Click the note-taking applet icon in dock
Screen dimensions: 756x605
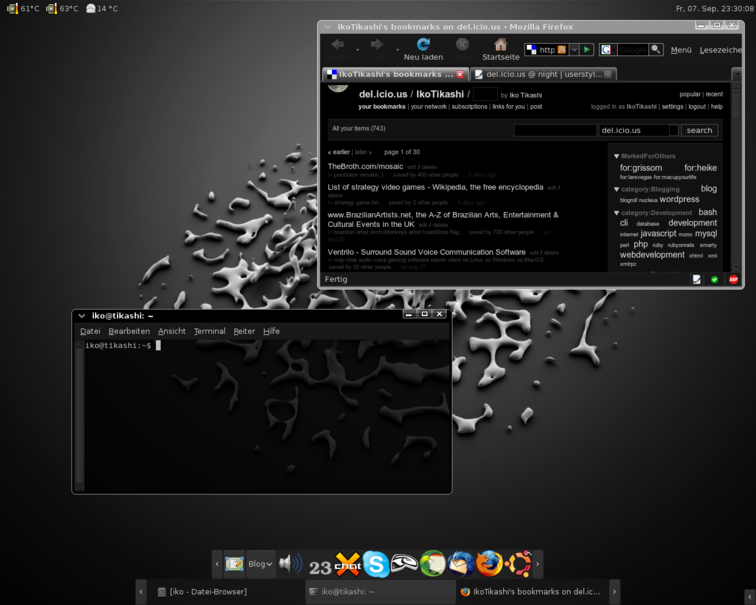coord(234,564)
